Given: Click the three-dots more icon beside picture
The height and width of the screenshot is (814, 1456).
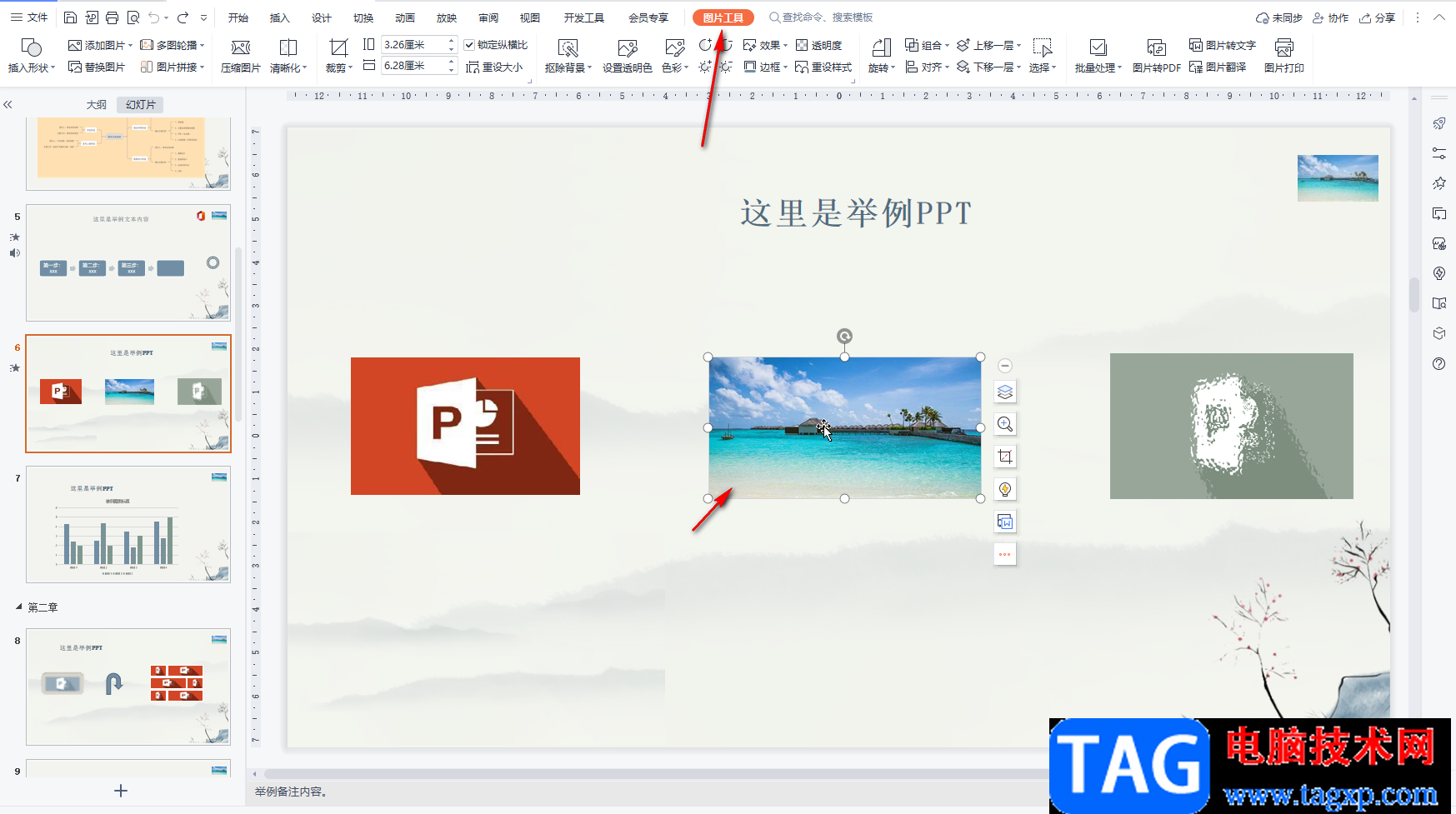Looking at the screenshot, I should pos(1005,554).
